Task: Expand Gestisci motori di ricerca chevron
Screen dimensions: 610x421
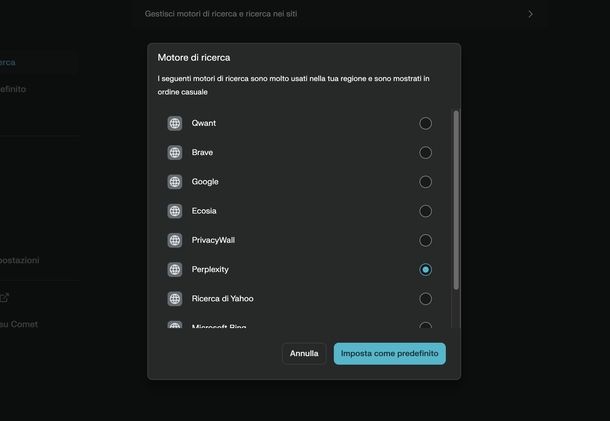Action: point(530,14)
